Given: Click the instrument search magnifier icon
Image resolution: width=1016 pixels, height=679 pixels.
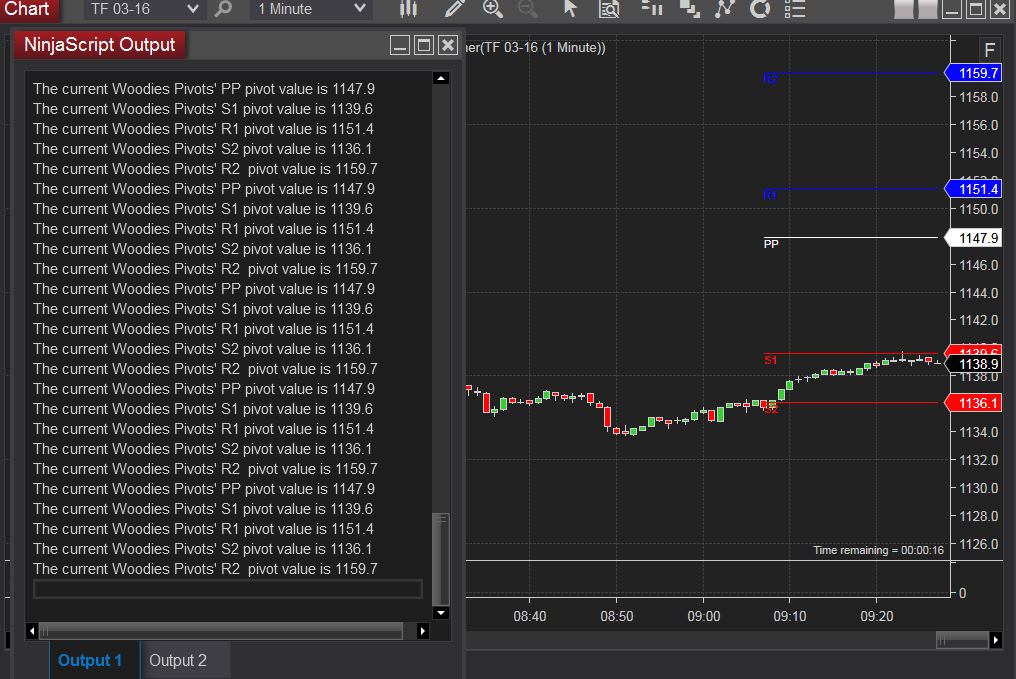Looking at the screenshot, I should (x=223, y=9).
